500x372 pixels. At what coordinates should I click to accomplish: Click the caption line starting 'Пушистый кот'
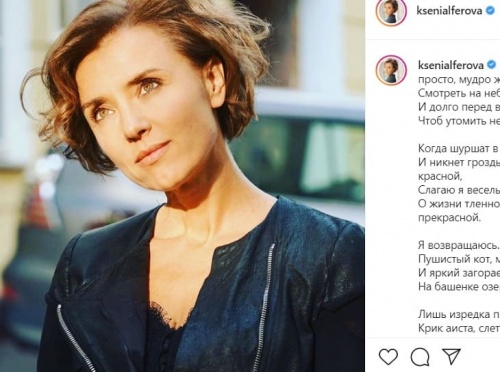[x=459, y=259]
